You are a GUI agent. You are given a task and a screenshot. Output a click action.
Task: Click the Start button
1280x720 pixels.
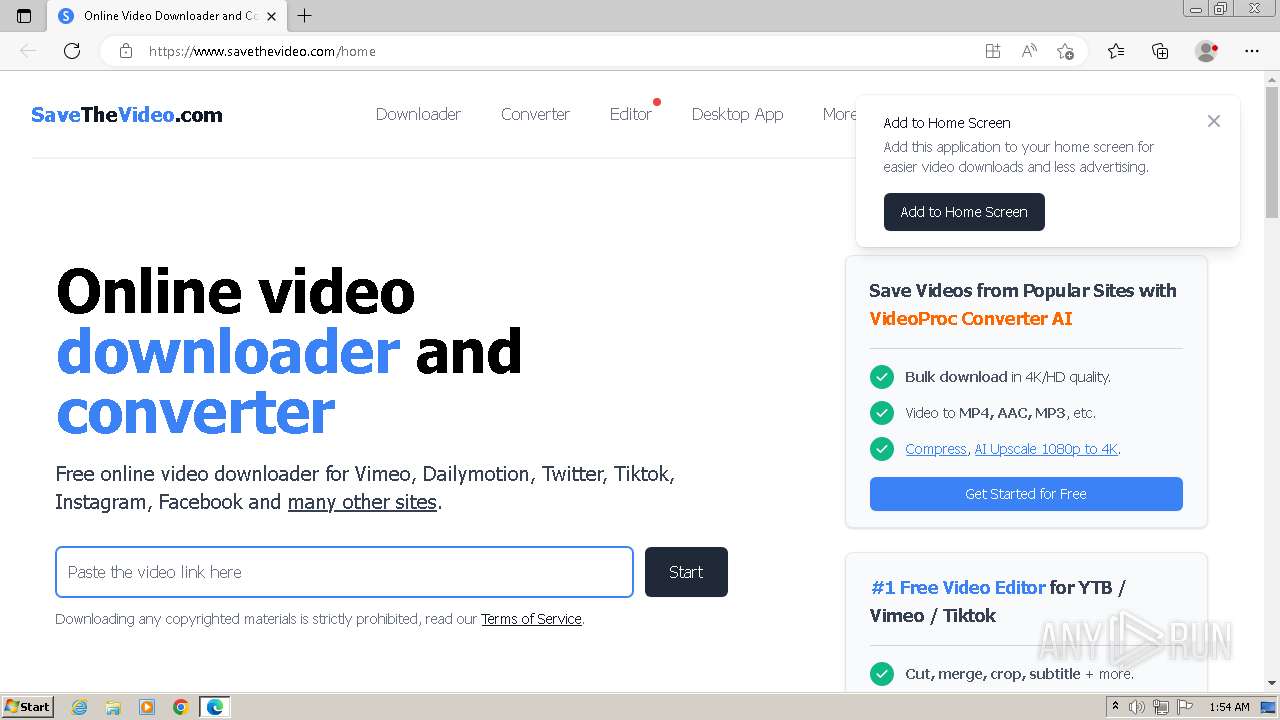coord(686,572)
